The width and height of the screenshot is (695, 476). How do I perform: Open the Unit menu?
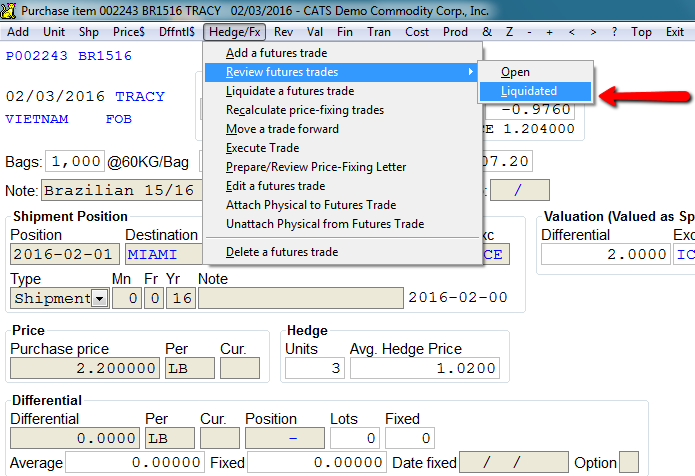tap(54, 32)
